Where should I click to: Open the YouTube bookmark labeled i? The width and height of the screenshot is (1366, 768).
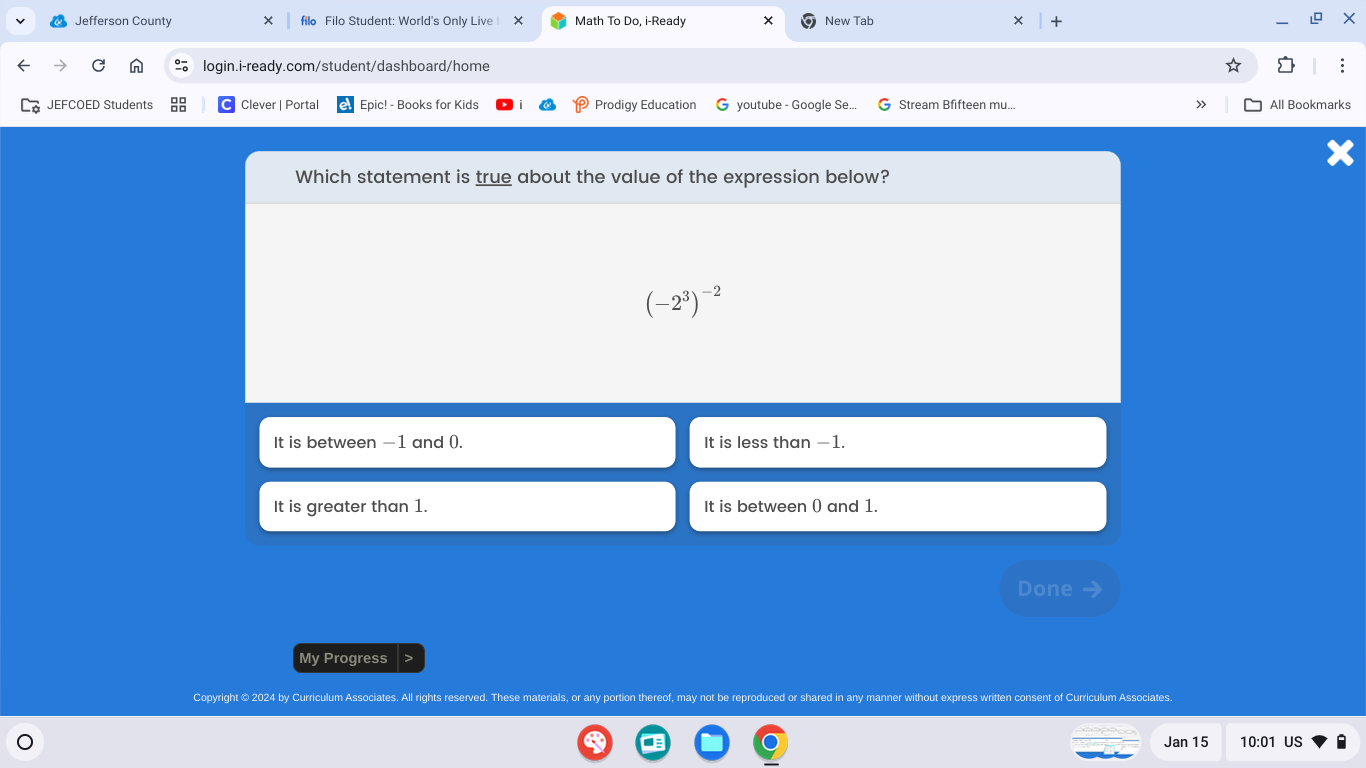pyautogui.click(x=510, y=105)
